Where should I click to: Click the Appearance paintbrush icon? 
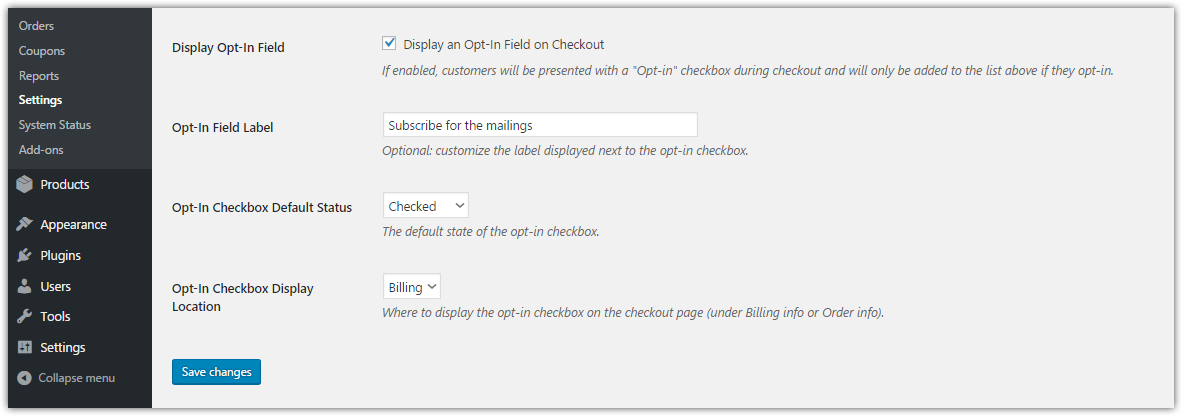pyautogui.click(x=25, y=225)
